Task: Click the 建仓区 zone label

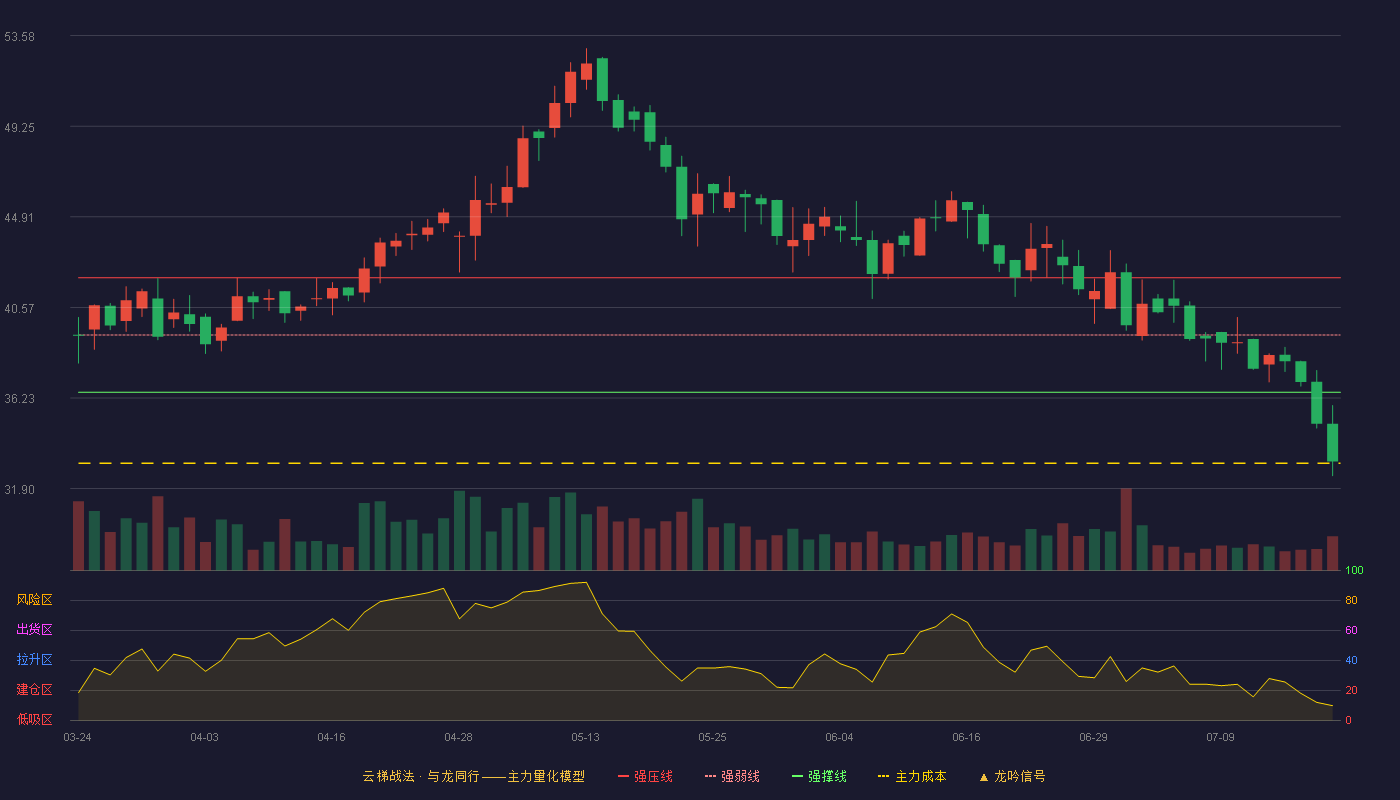Action: 34,690
